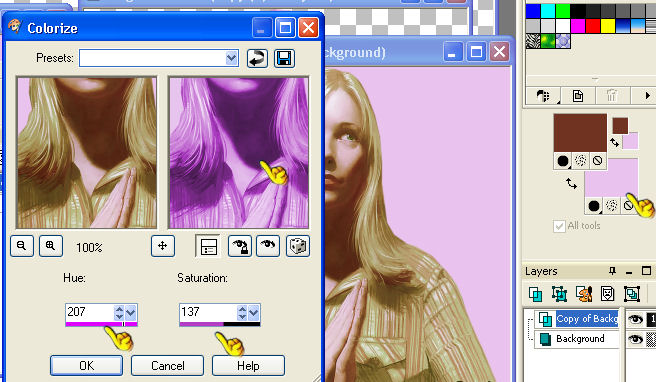Confirm Colorize with OK
656x382 pixels.
(x=87, y=366)
